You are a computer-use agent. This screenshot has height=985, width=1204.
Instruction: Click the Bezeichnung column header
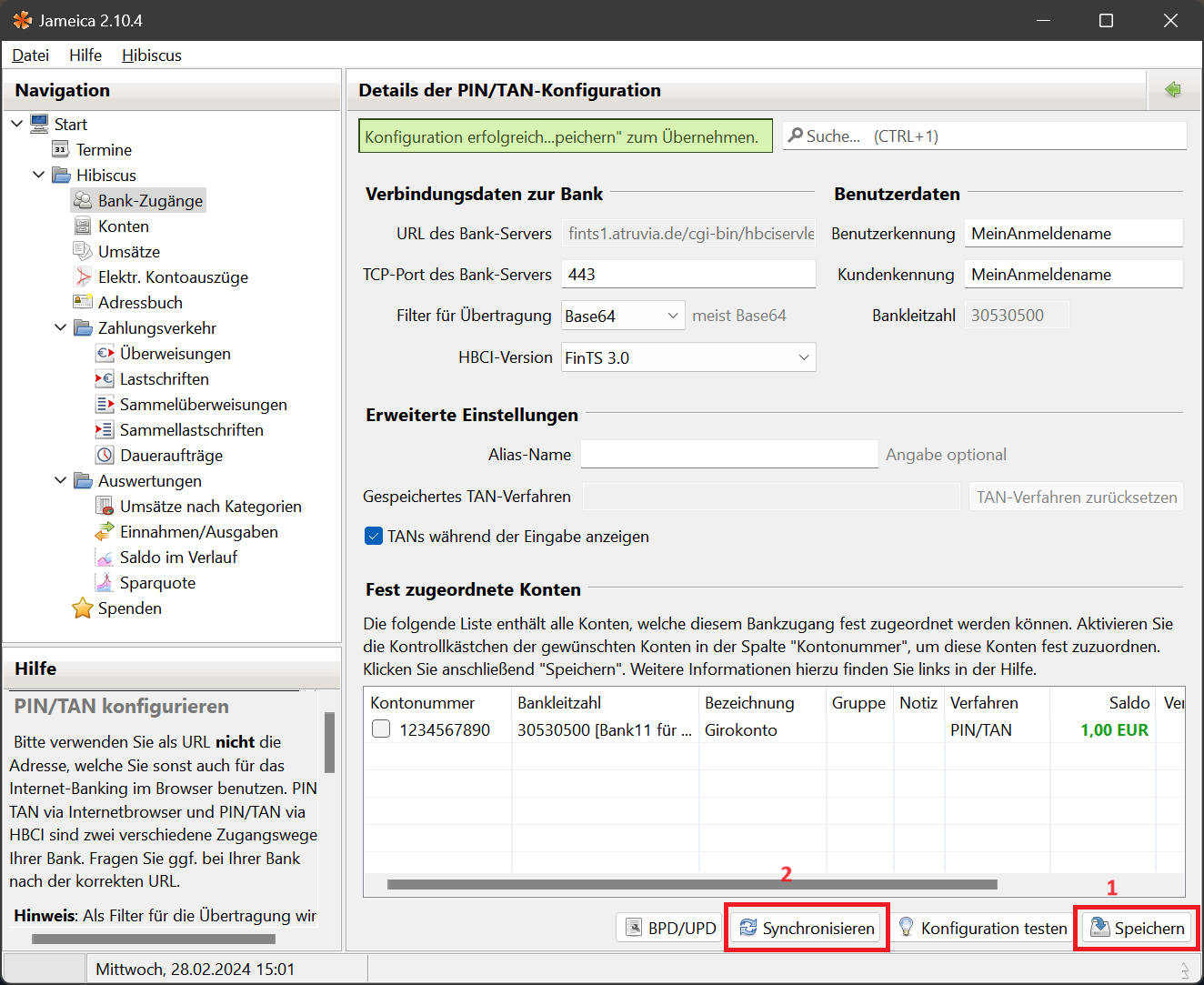point(762,702)
